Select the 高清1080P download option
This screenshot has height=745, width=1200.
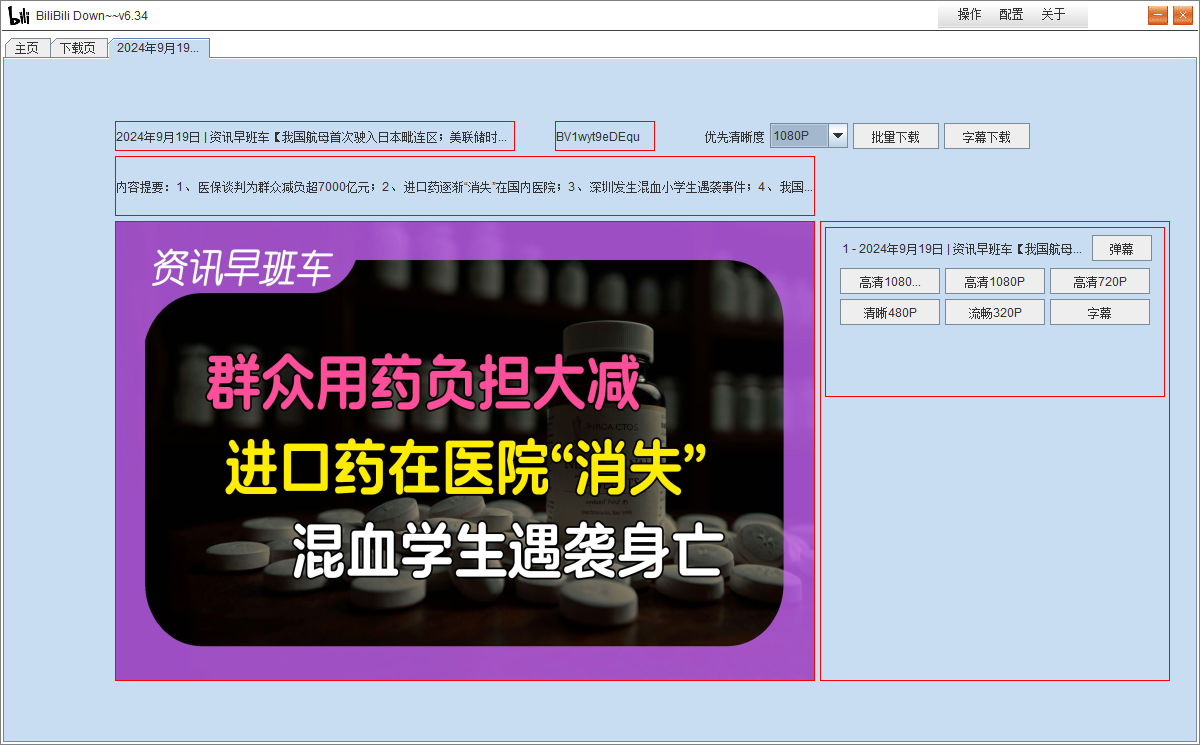click(x=994, y=281)
